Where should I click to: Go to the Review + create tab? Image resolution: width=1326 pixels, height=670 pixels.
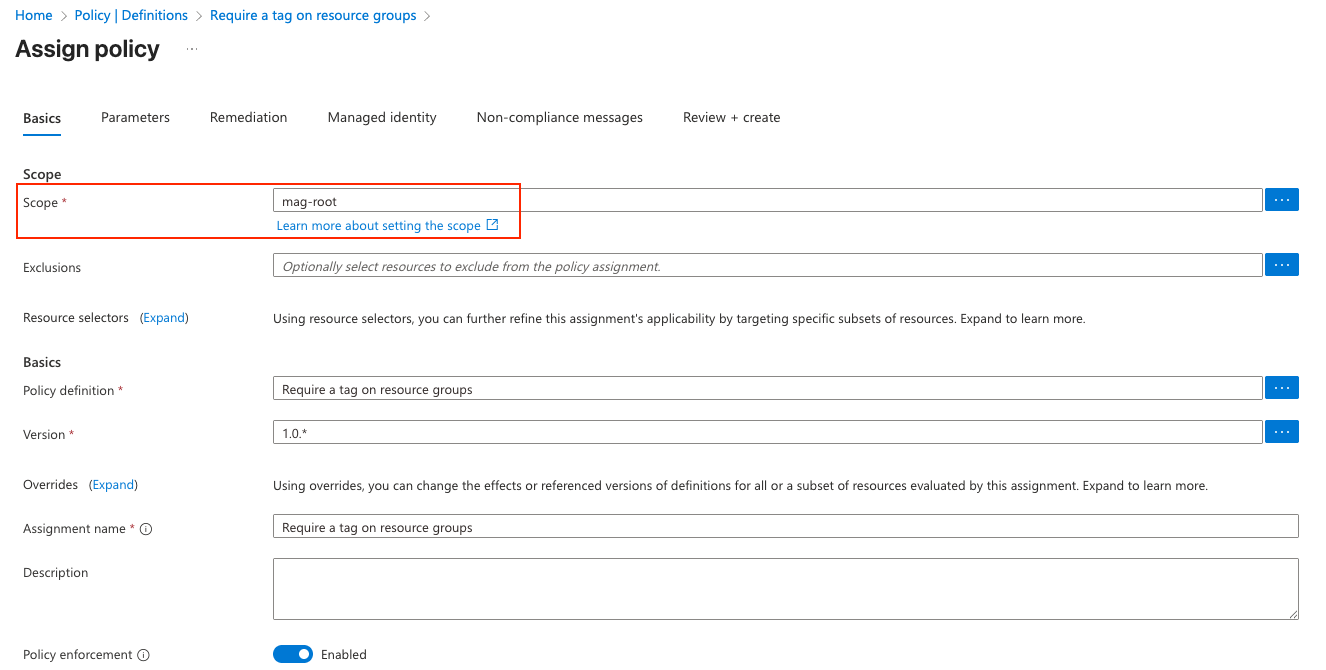(731, 117)
